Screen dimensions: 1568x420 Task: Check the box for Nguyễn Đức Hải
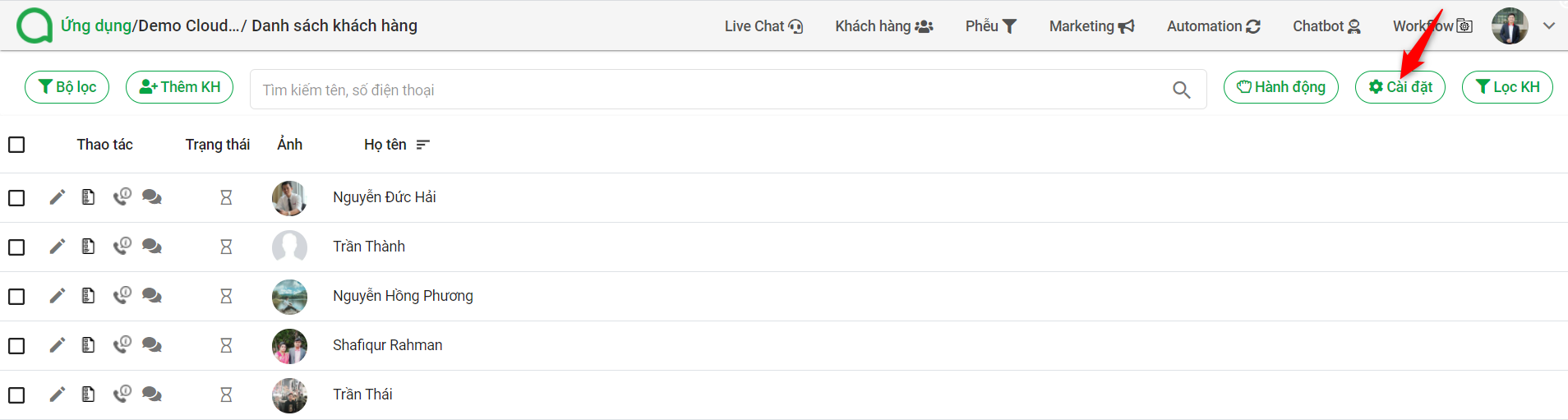pyautogui.click(x=16, y=198)
